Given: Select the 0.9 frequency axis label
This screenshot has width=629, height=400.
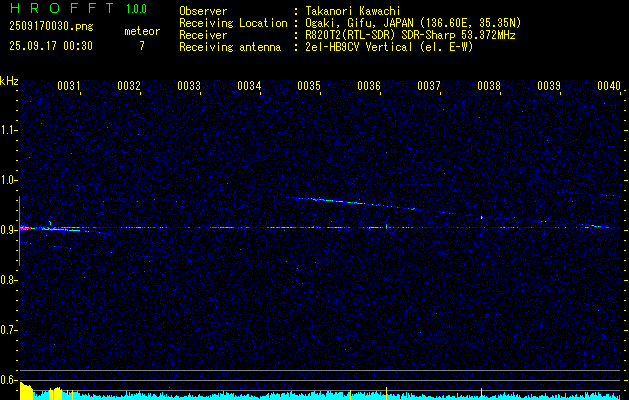Looking at the screenshot, I should point(9,230).
